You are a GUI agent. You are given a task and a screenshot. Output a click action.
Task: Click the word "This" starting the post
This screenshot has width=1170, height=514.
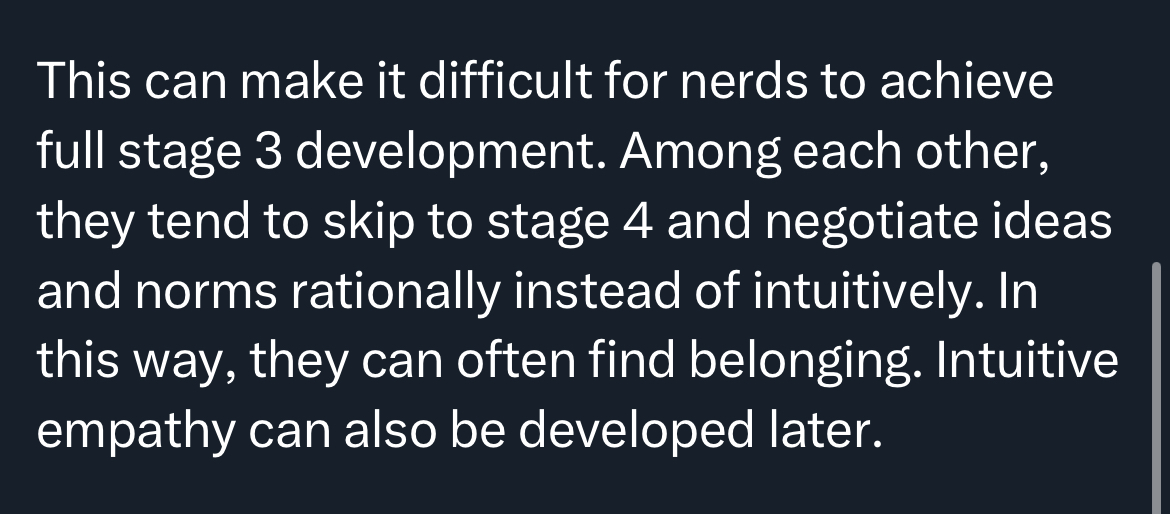pyautogui.click(x=84, y=81)
